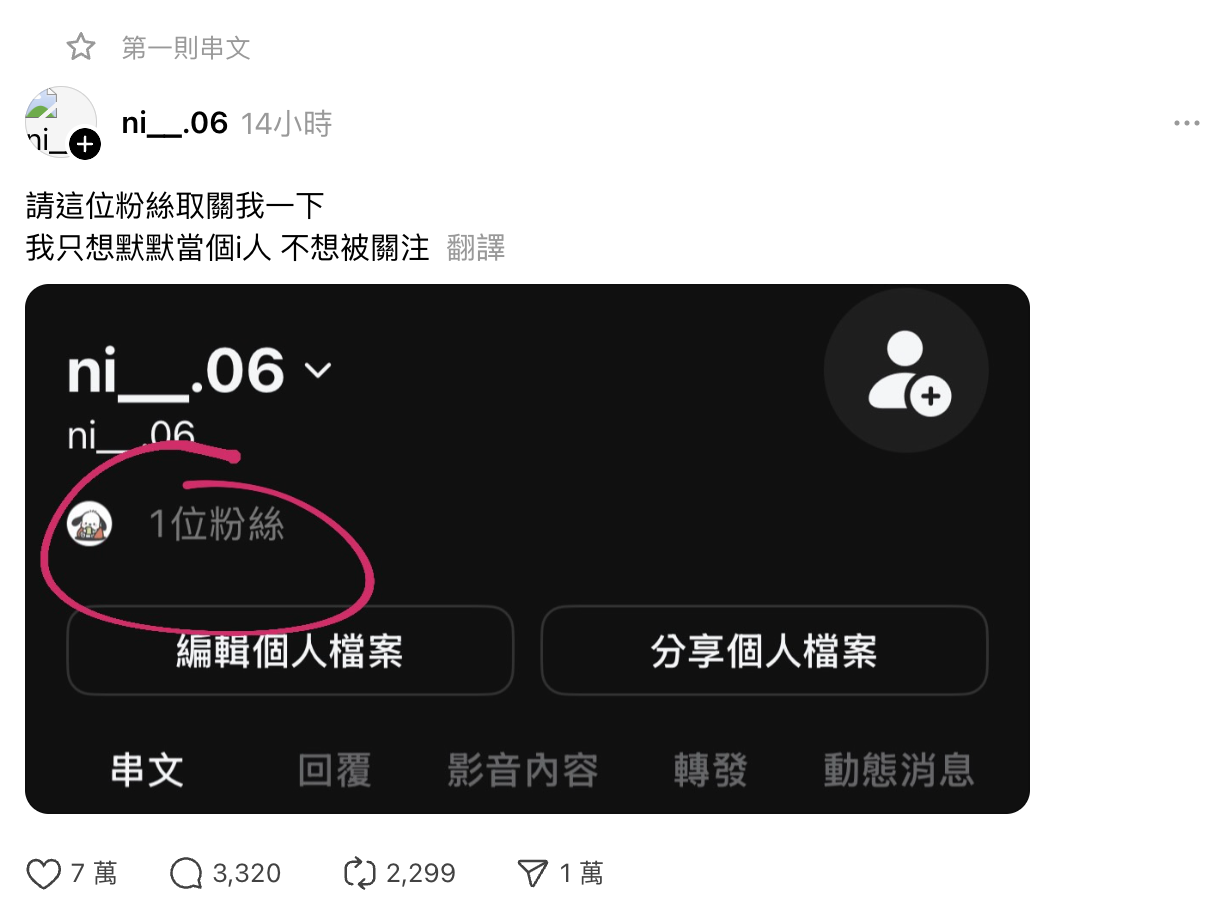Screen dimensions: 1232x902
Task: Like the post with the heart icon
Action: click(x=44, y=874)
